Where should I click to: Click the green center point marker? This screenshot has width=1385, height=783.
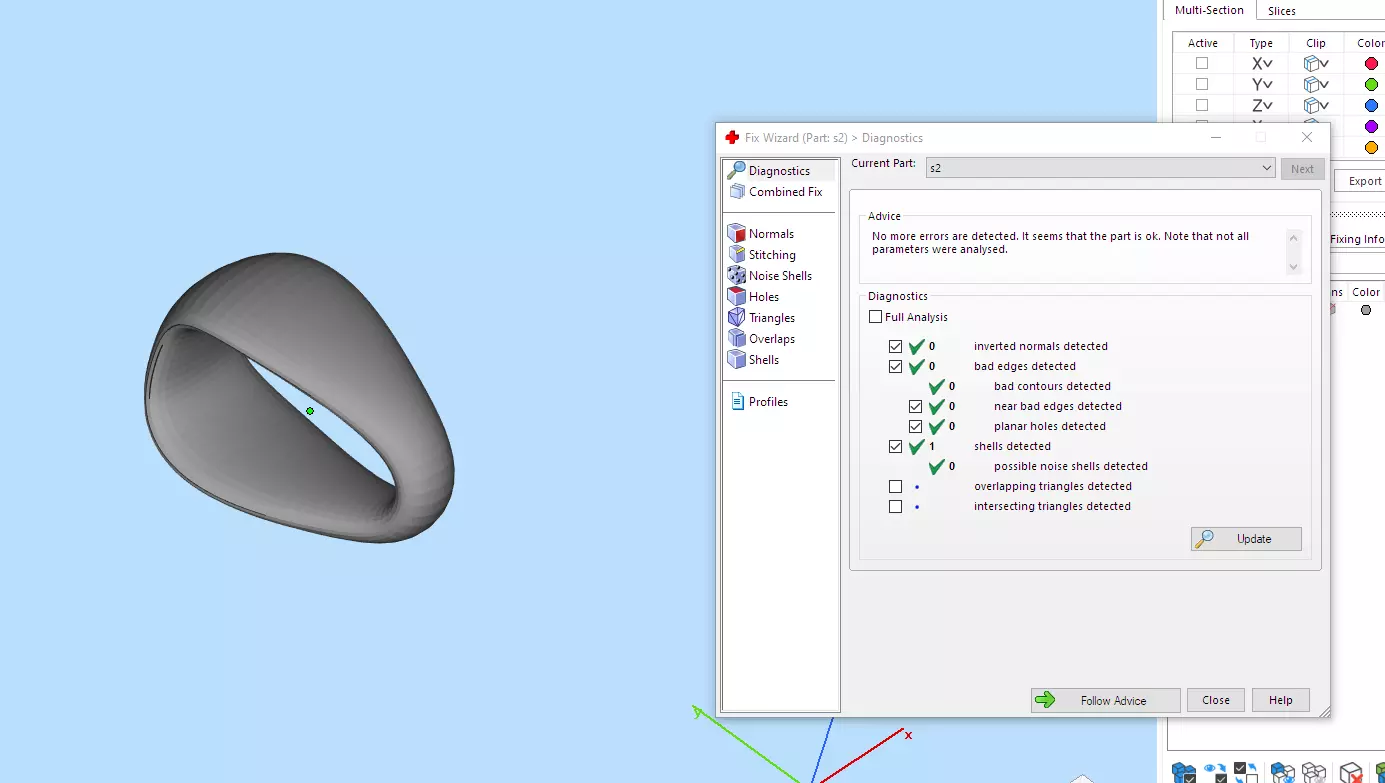tap(310, 411)
